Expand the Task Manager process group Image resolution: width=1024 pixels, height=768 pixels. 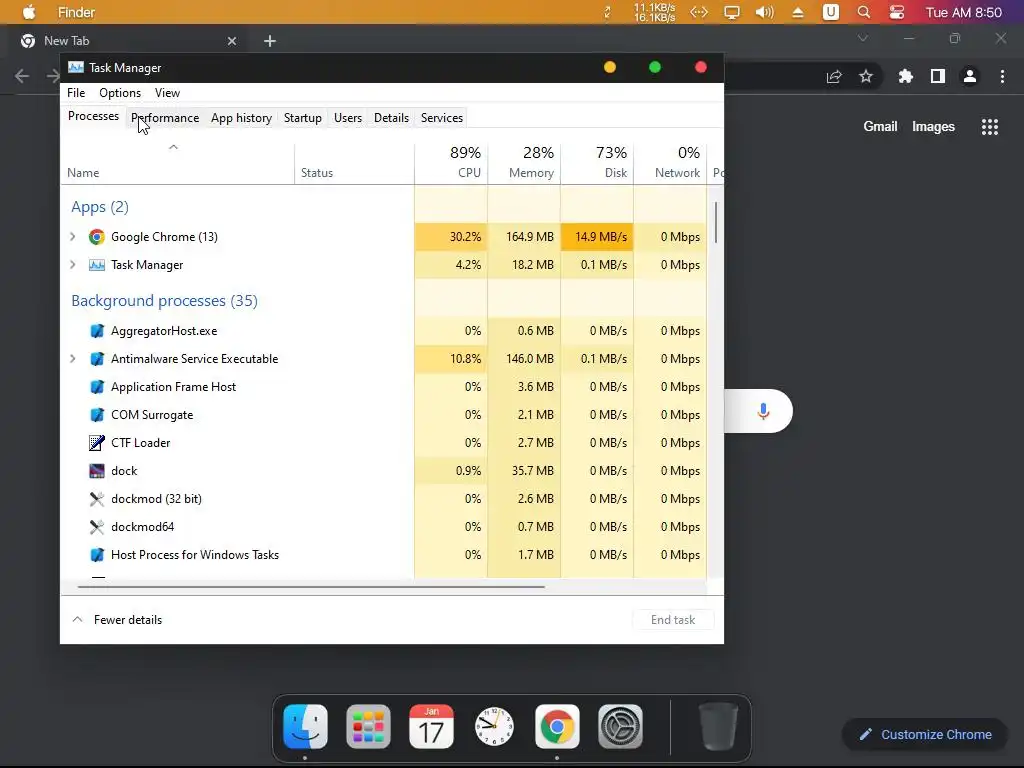[72, 265]
